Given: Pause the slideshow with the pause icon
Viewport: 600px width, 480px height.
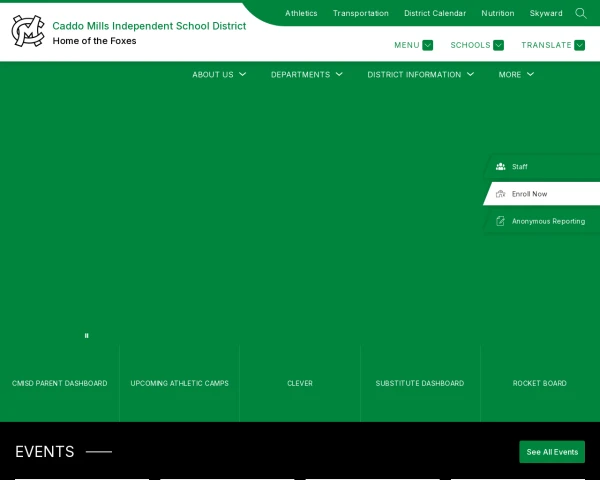Looking at the screenshot, I should 86,336.
